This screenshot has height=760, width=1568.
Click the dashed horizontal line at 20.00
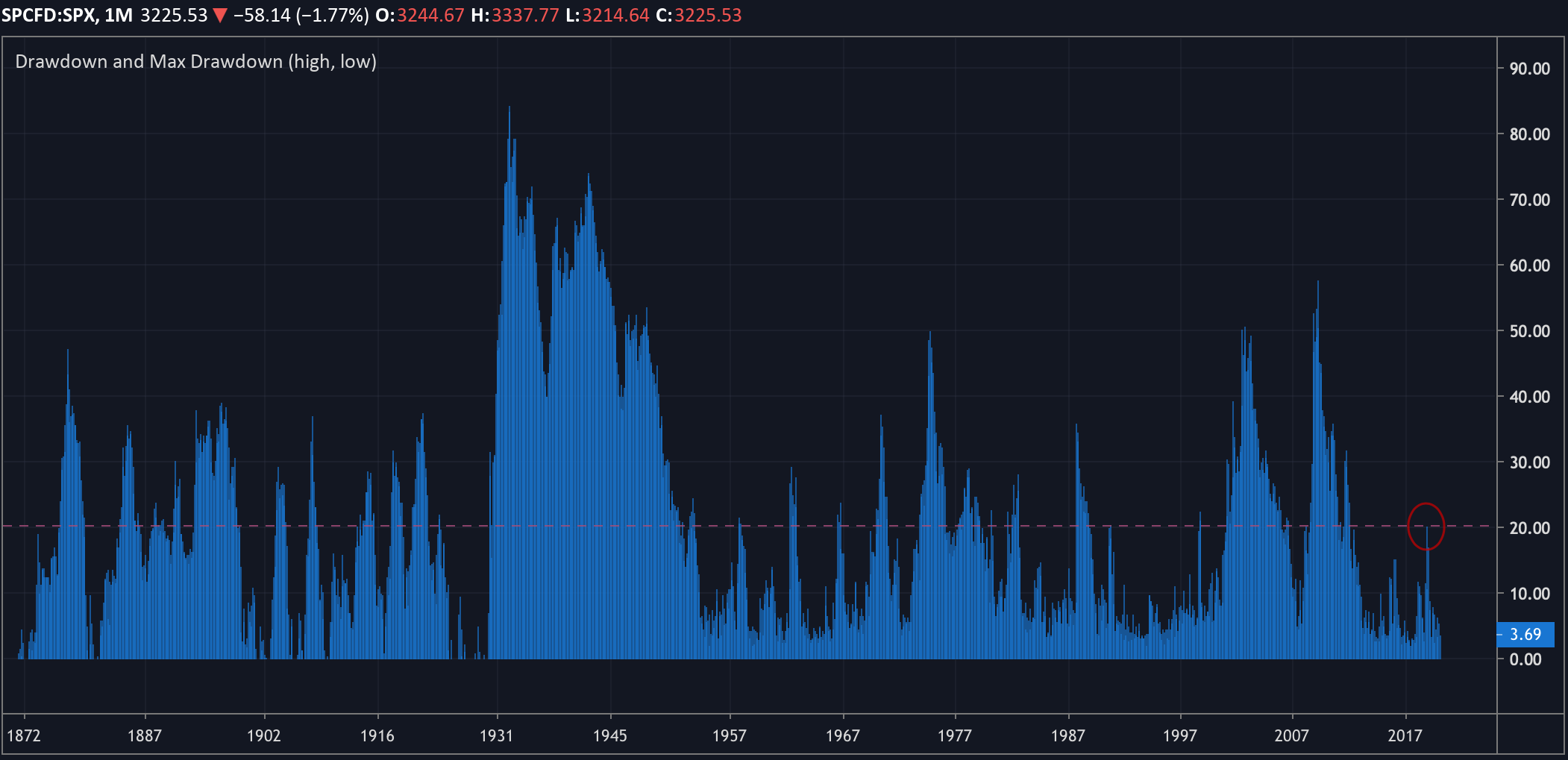(746, 526)
